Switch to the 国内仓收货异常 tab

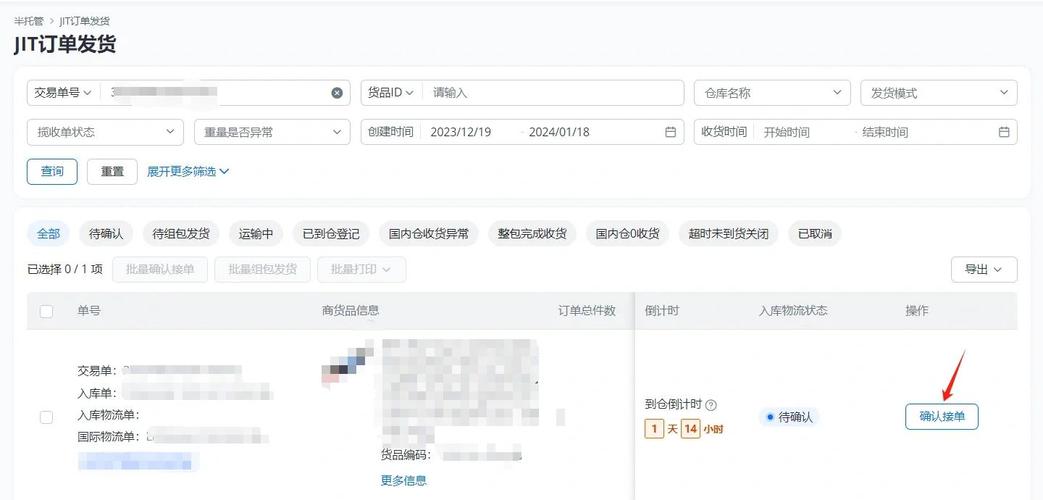pyautogui.click(x=428, y=234)
